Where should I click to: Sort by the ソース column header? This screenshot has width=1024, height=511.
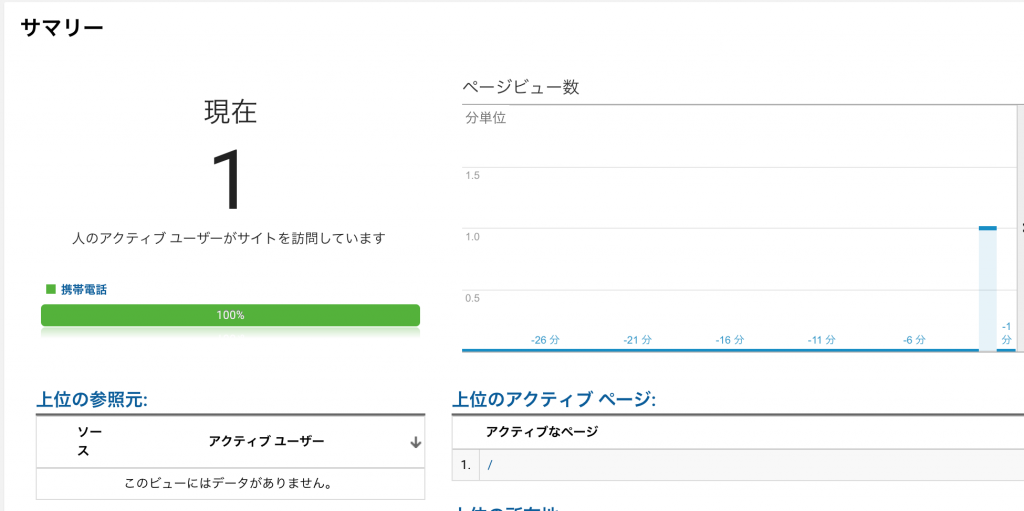coord(83,441)
